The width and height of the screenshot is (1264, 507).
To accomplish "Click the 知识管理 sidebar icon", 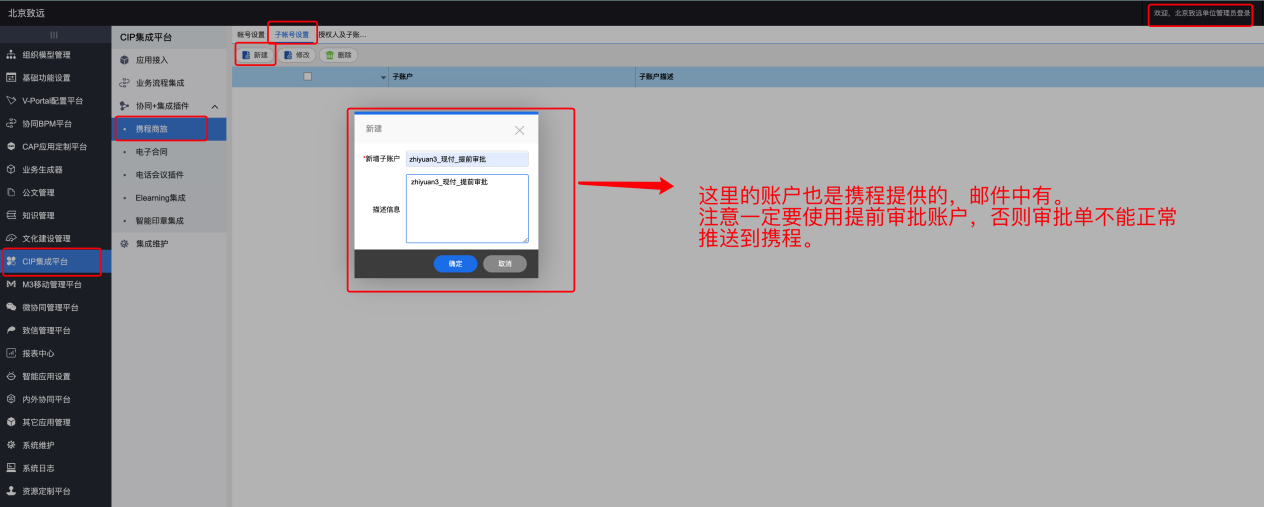I will click(11, 216).
